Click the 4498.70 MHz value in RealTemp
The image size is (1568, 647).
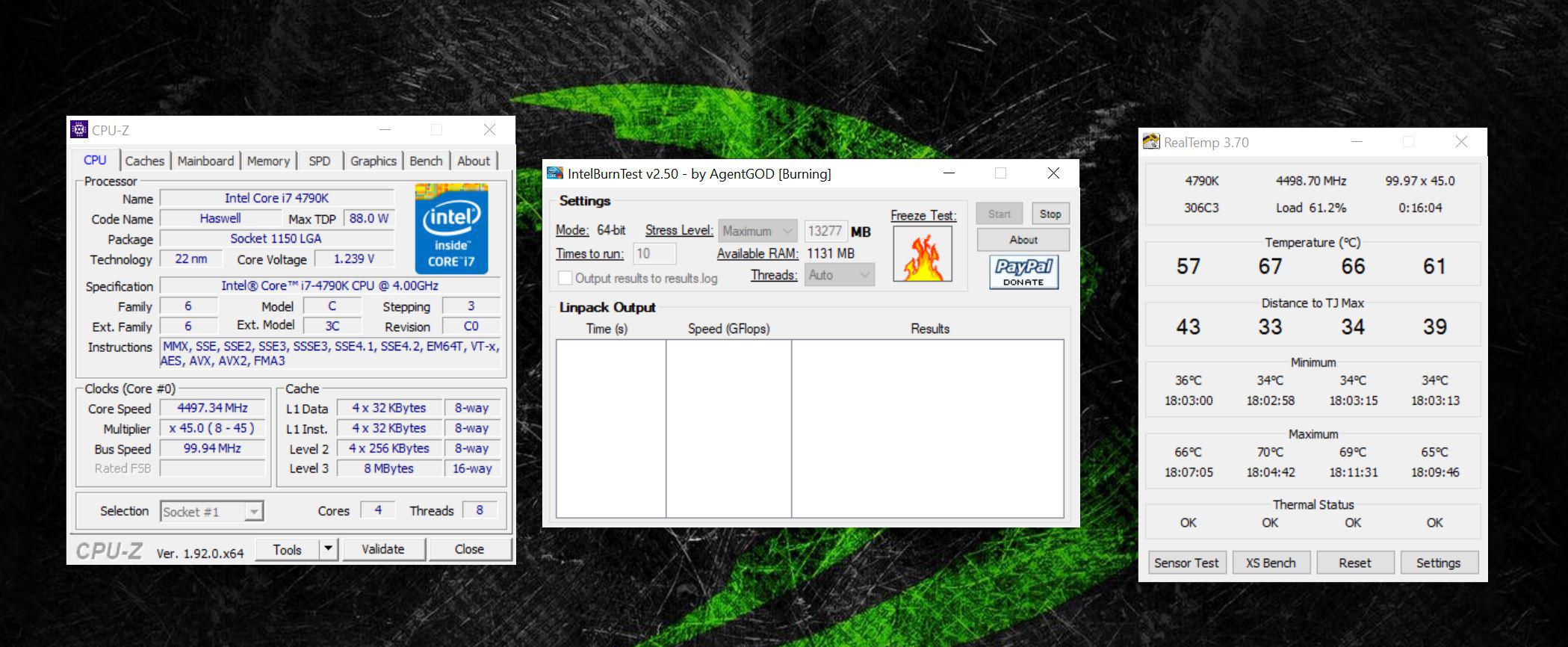click(1311, 181)
